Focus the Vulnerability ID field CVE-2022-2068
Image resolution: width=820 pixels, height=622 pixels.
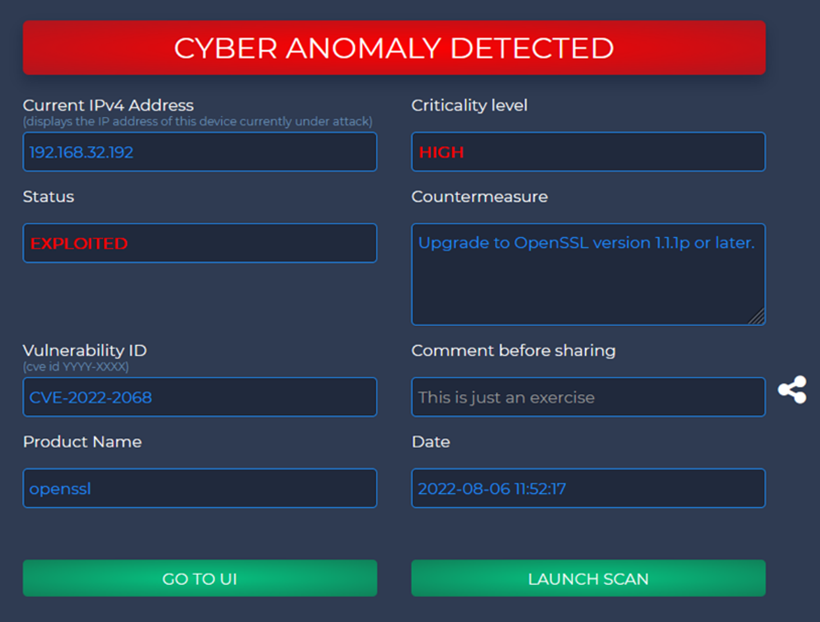200,397
